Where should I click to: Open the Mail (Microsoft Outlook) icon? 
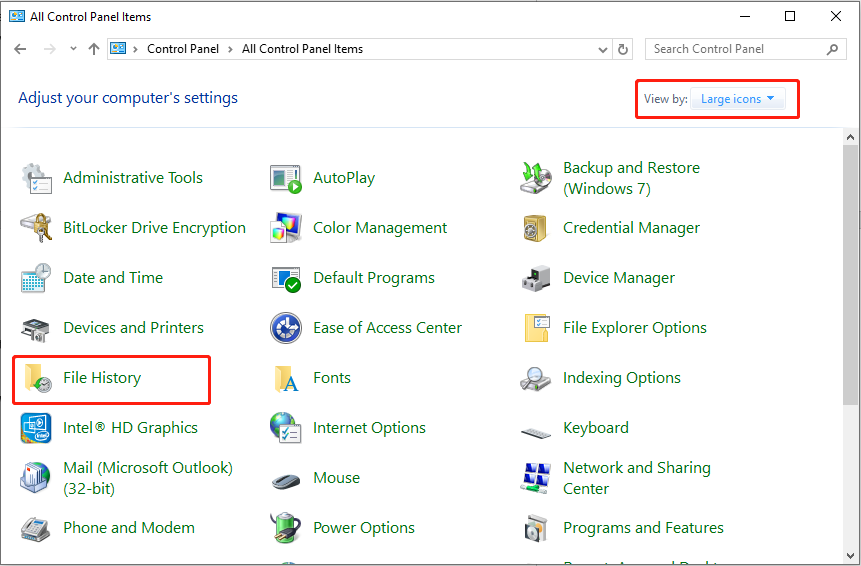[x=36, y=478]
